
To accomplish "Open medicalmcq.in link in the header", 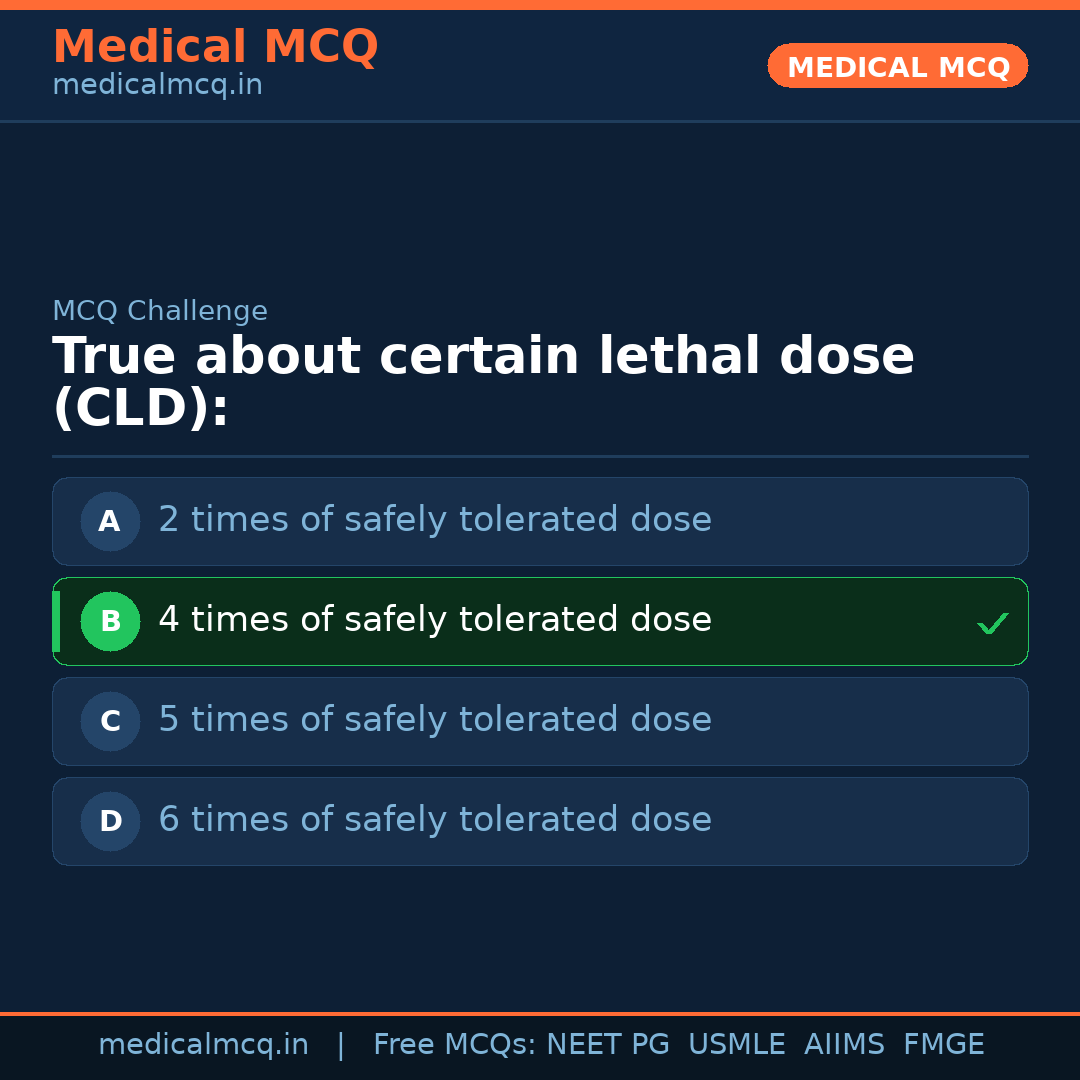I will pyautogui.click(x=157, y=86).
